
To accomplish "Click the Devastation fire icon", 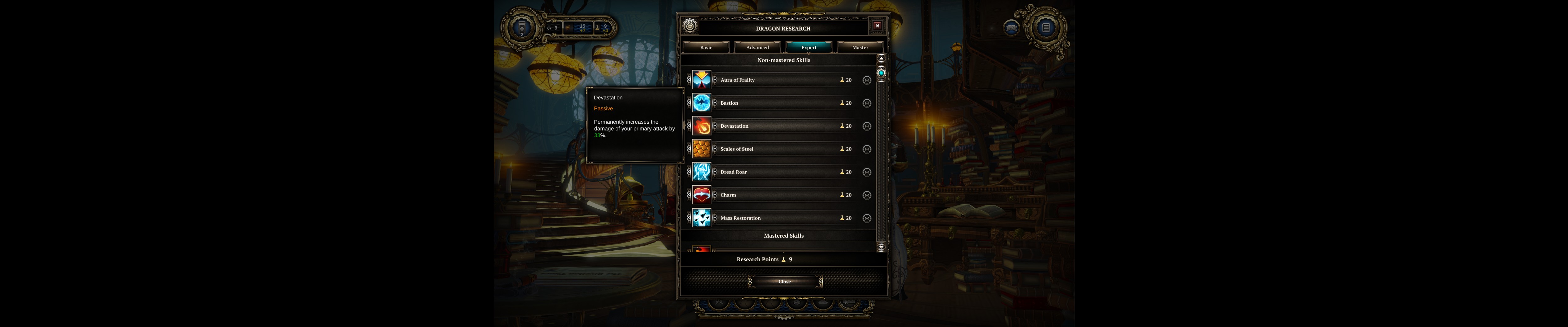I will (x=701, y=126).
